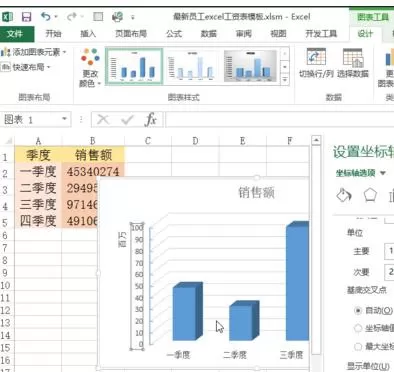Click cell with value 45340274
This screenshot has width=394, height=372.
[93, 172]
